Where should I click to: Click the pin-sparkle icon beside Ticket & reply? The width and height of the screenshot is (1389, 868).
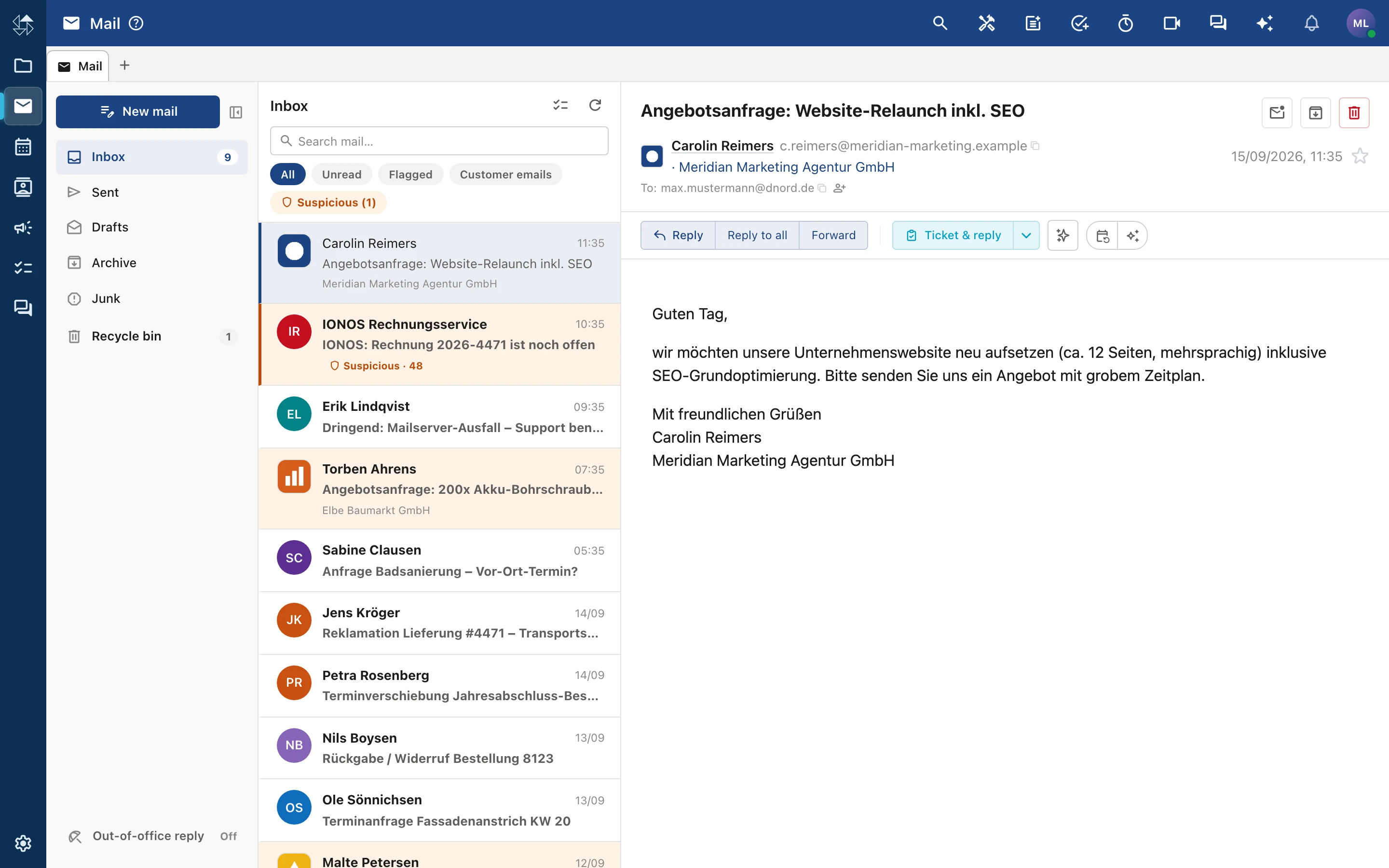point(1062,235)
